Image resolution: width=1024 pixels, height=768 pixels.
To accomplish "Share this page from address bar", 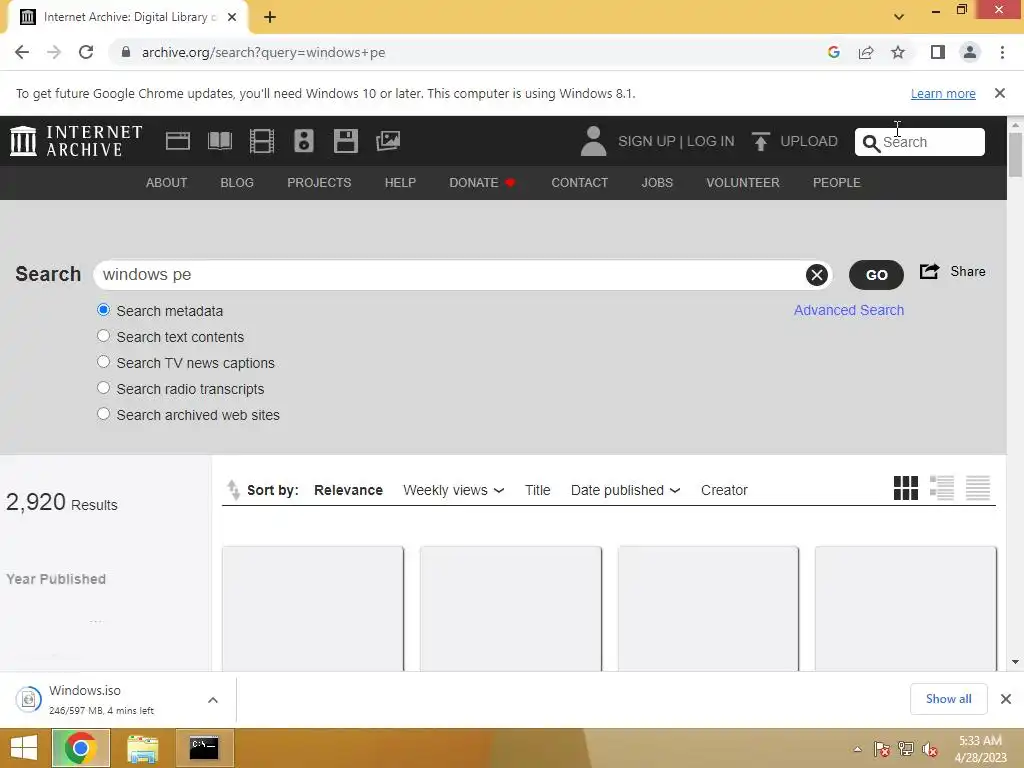I will tap(866, 52).
